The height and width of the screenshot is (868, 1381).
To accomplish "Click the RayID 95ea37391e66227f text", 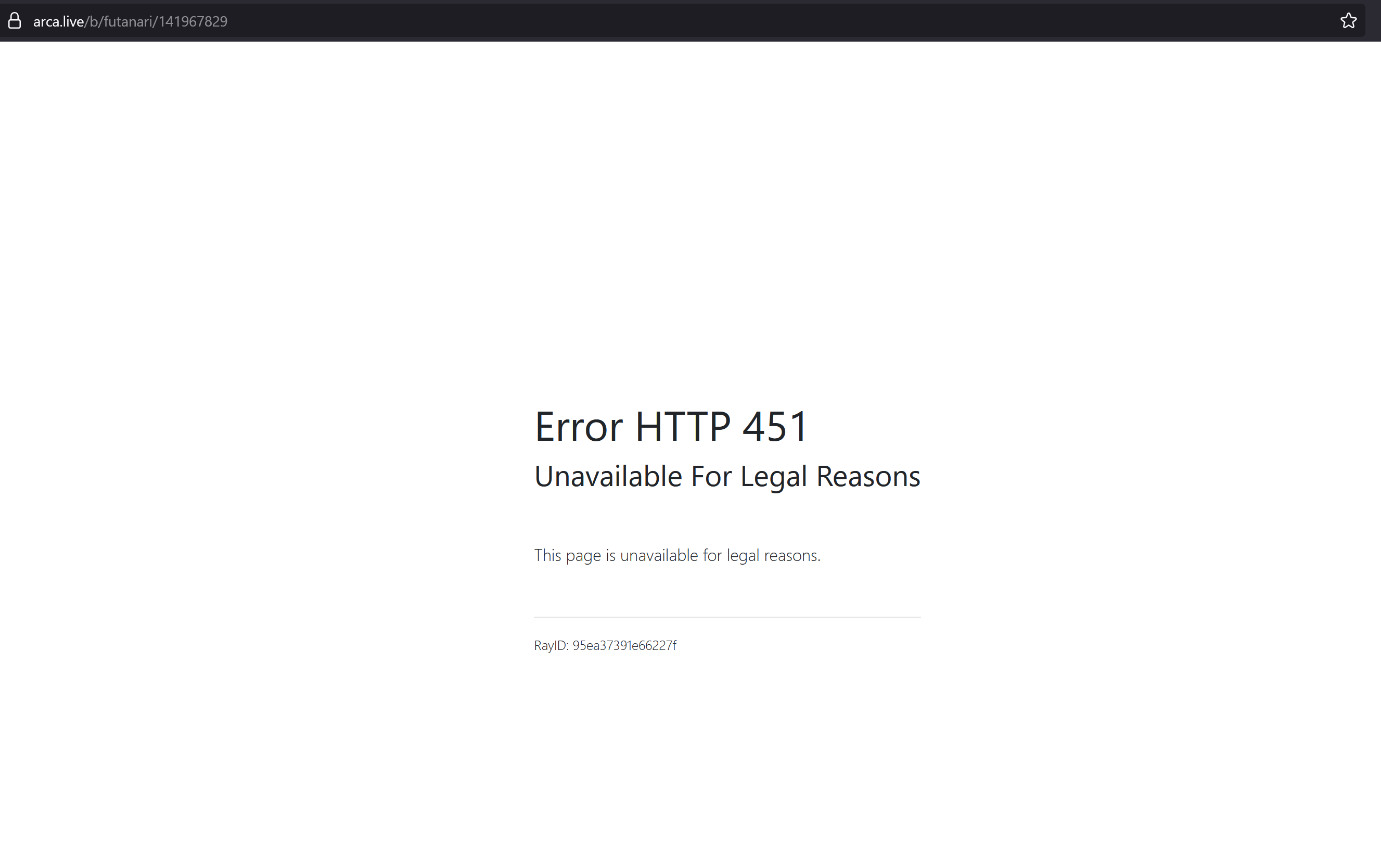I will (605, 645).
